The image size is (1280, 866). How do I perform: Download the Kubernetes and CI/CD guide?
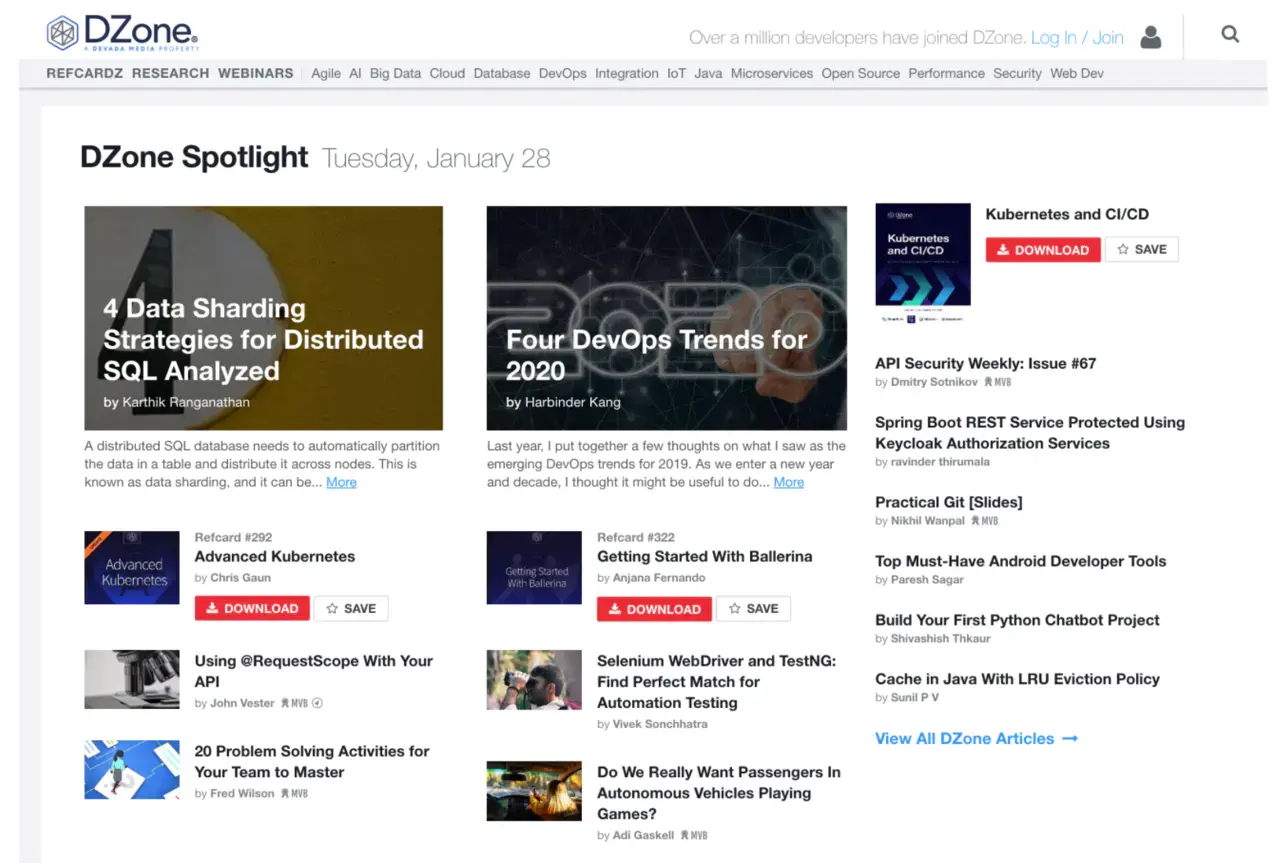[x=1043, y=250]
